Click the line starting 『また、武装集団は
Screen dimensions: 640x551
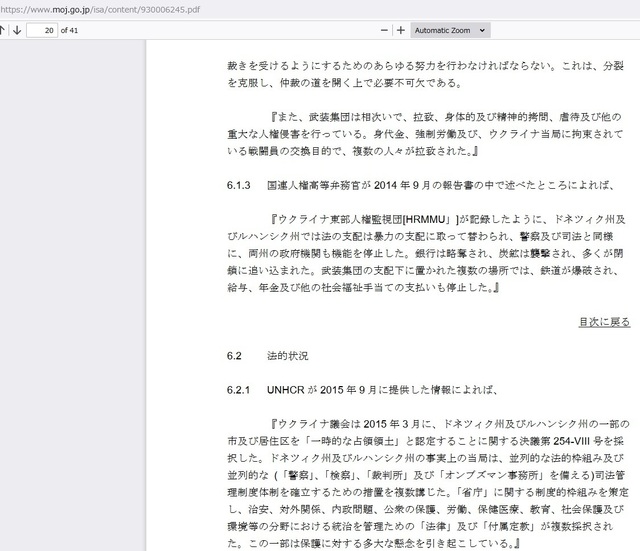[x=446, y=117]
